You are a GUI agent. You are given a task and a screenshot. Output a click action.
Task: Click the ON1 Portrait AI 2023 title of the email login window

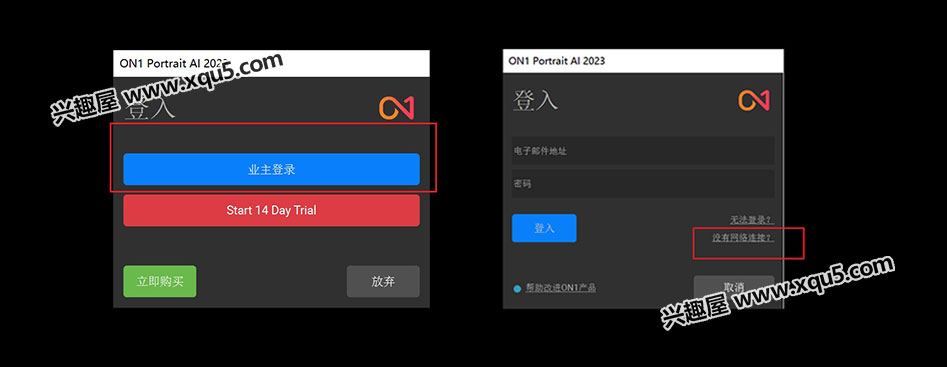(x=557, y=60)
